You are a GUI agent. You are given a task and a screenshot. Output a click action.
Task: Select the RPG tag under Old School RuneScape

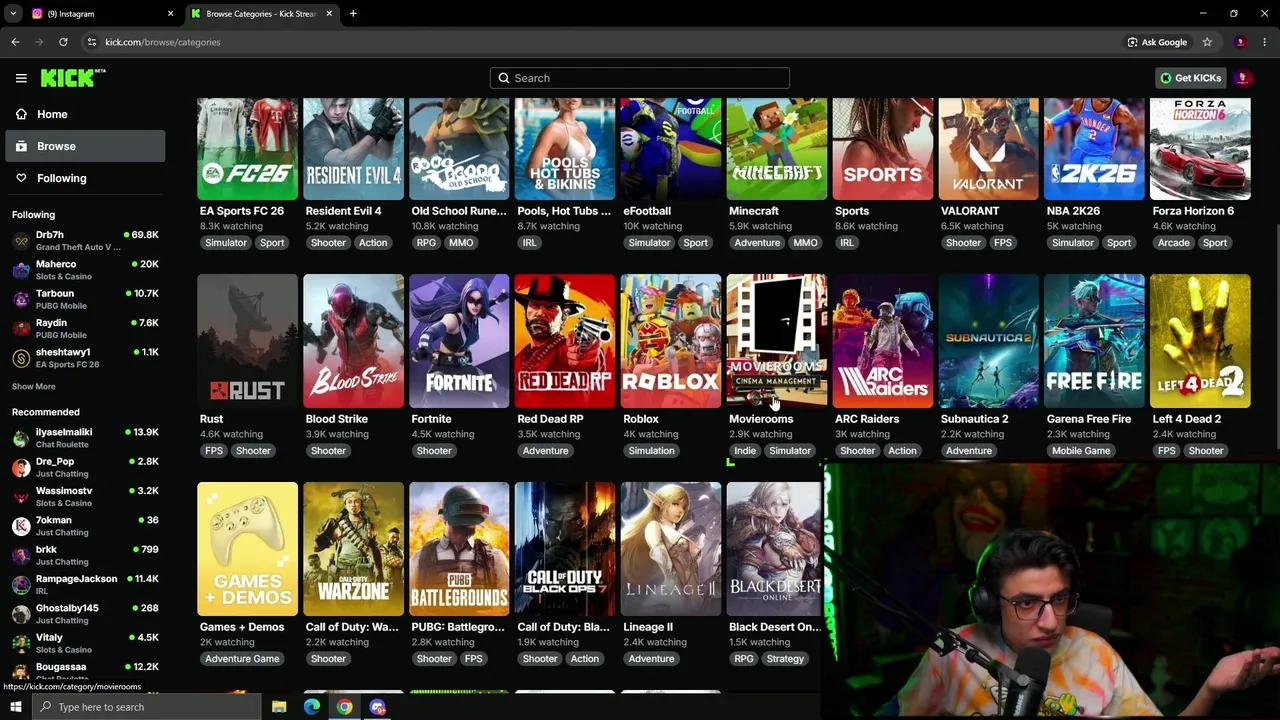coord(426,243)
